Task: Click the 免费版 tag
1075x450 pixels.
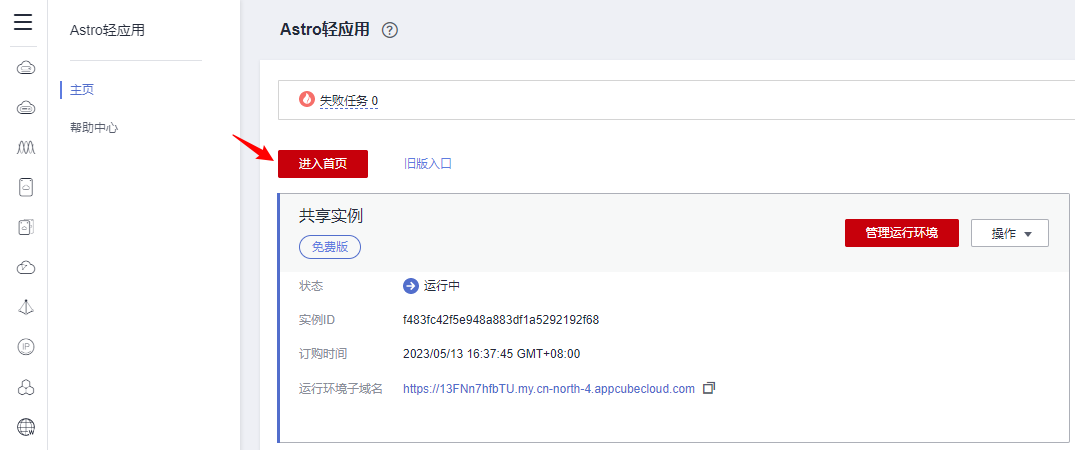Action: [330, 248]
